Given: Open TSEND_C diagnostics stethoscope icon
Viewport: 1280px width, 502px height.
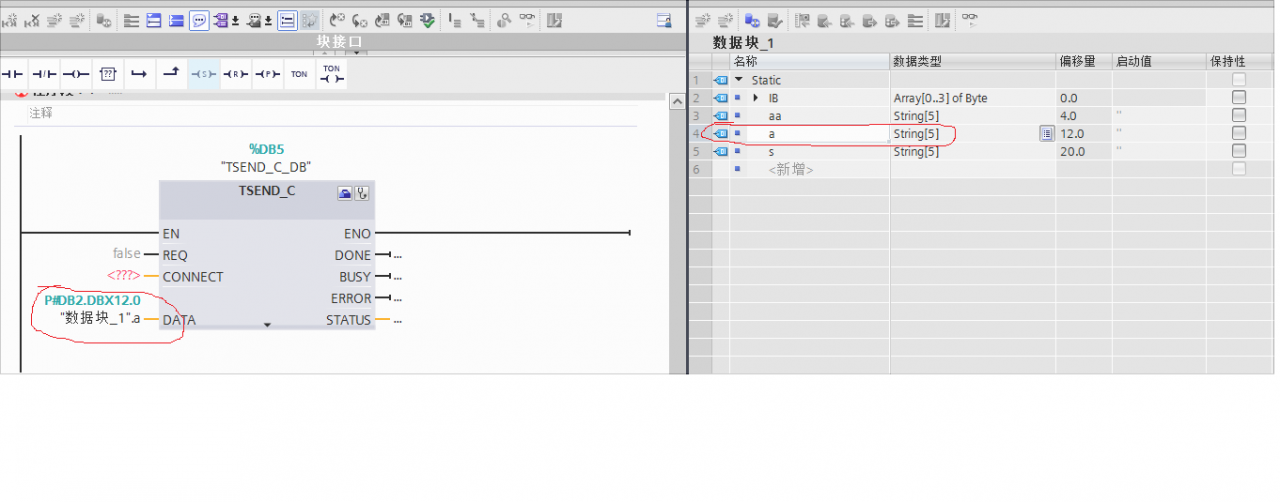Looking at the screenshot, I should coord(362,194).
